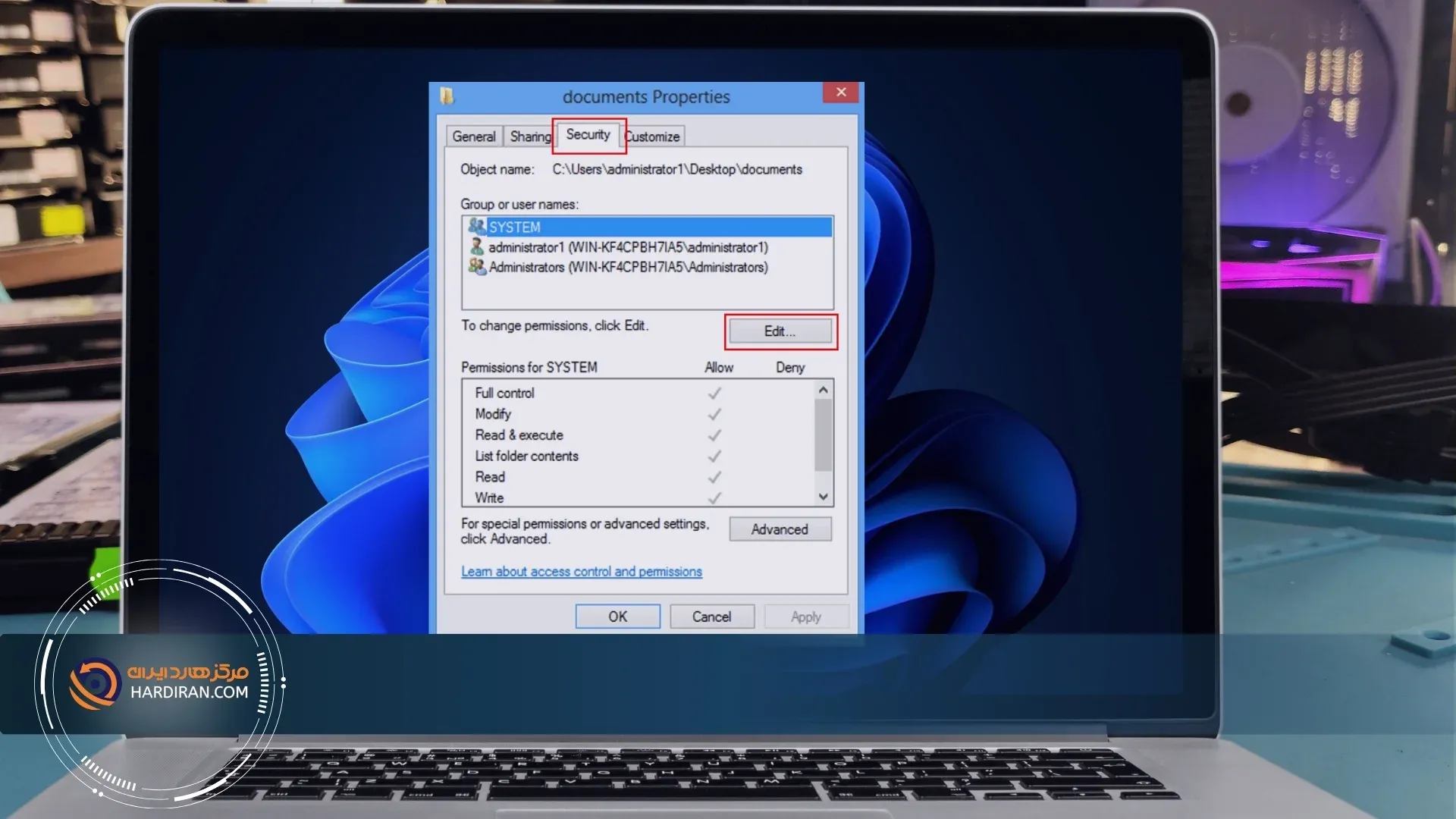Check the Allow box for Full control
Screen dimensions: 1456x819
[x=714, y=393]
